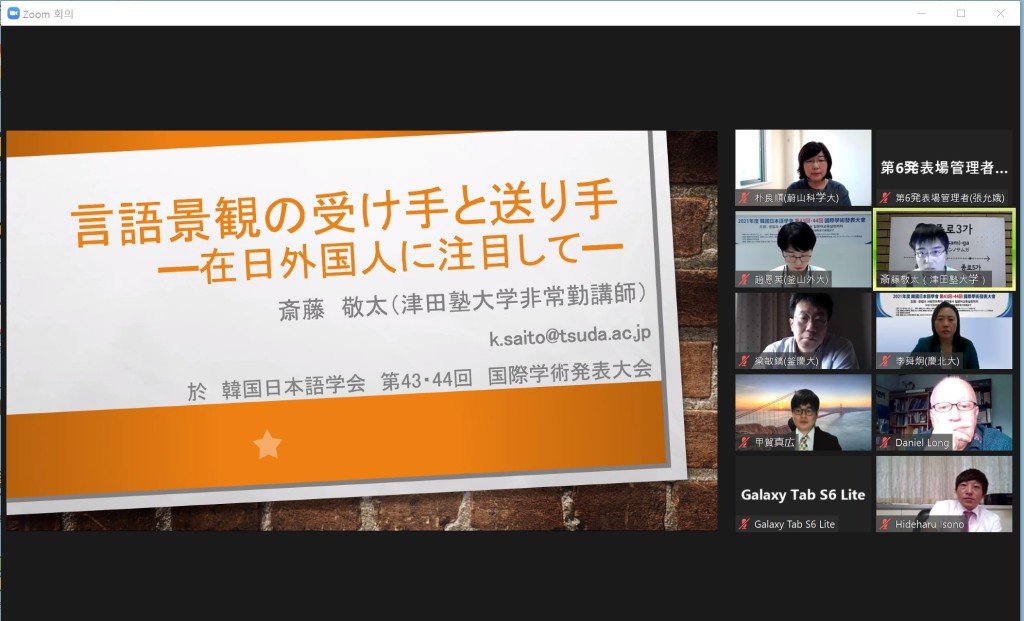Viewport: 1024px width, 621px height.
Task: Minimize the Zoom meeting window
Action: (922, 13)
